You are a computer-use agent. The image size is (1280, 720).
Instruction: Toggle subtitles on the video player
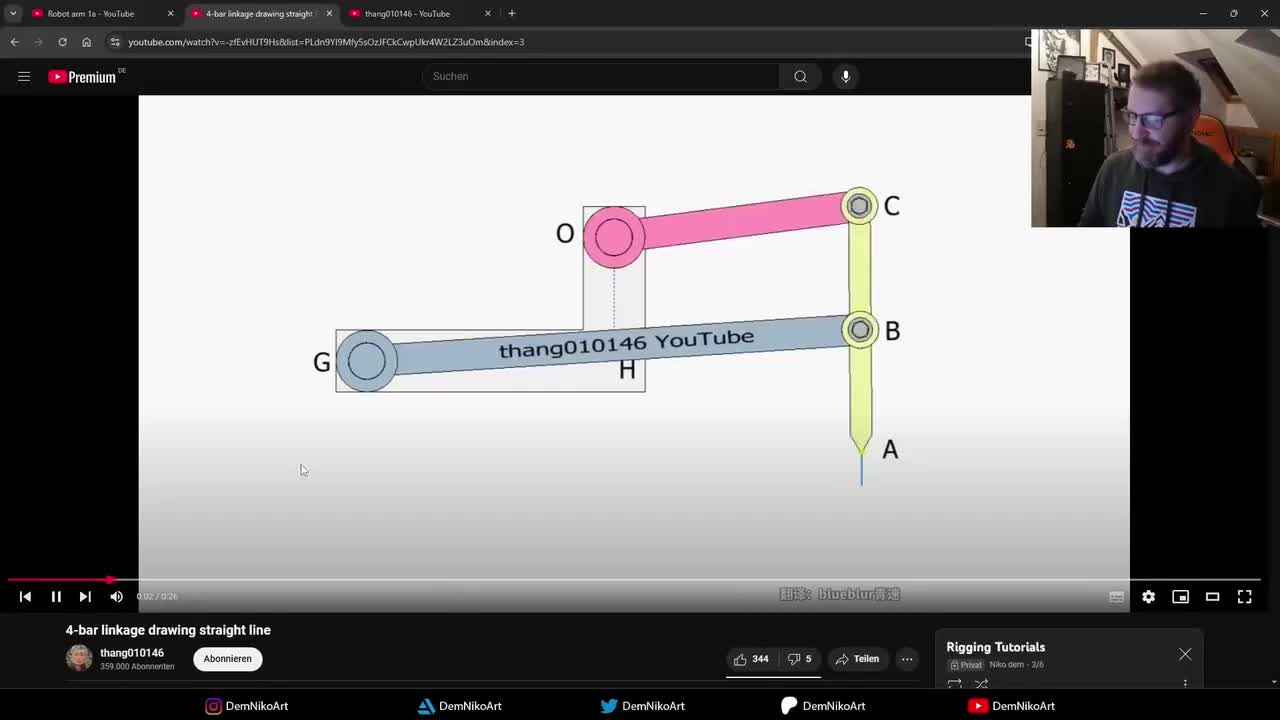point(1116,596)
